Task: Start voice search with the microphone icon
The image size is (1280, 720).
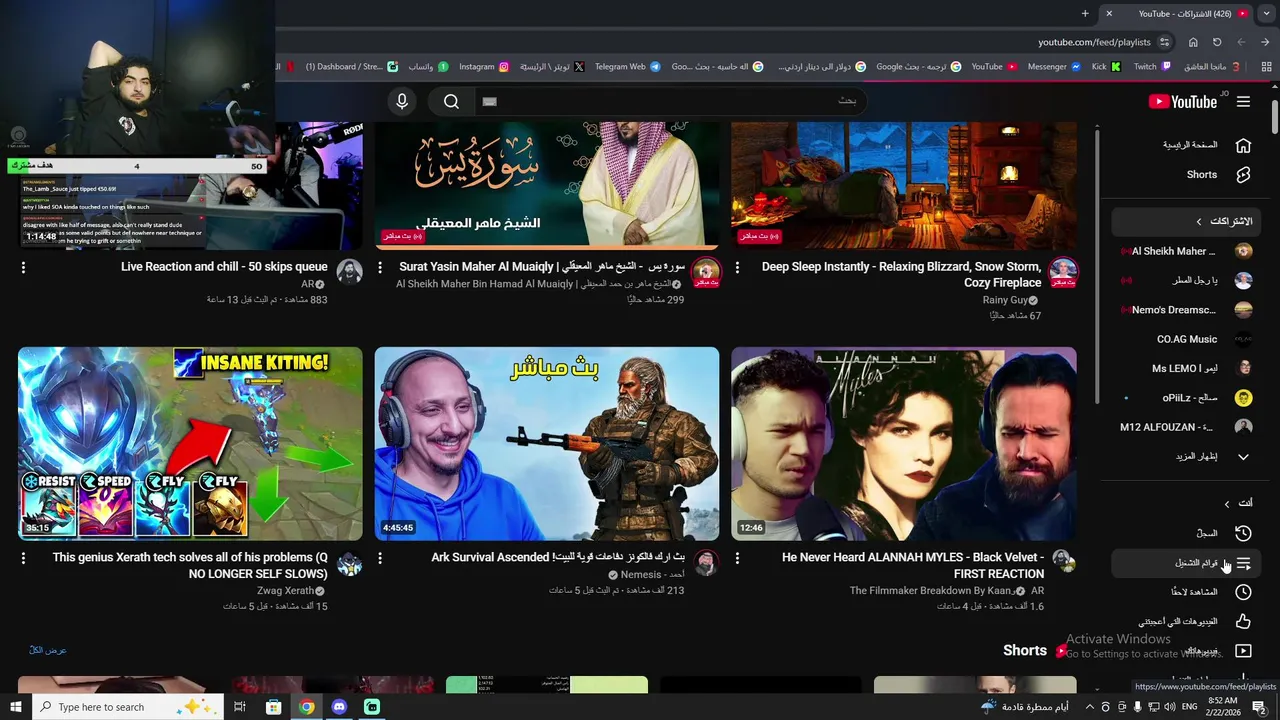Action: 402,101
